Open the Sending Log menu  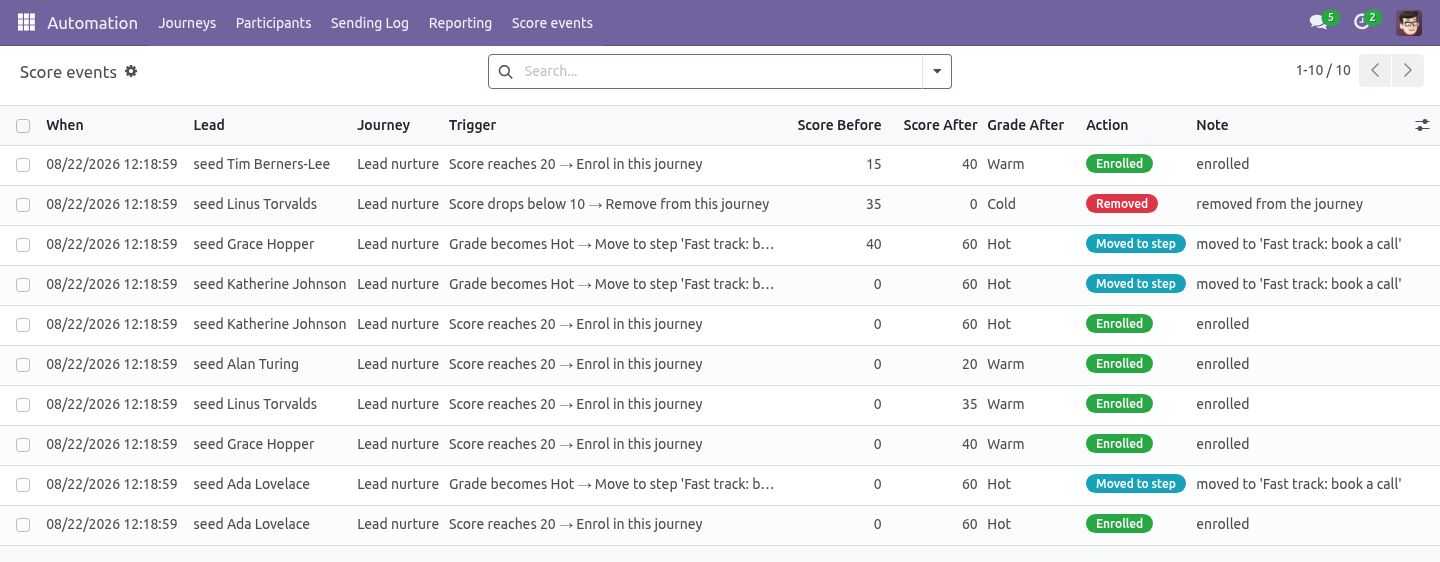370,22
